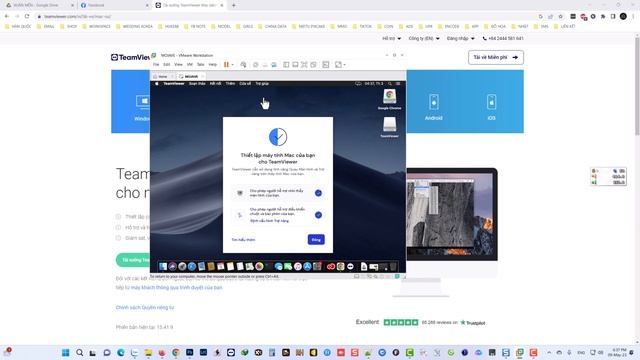Click the Tìm hiểu thêm link in dialog

(243, 240)
